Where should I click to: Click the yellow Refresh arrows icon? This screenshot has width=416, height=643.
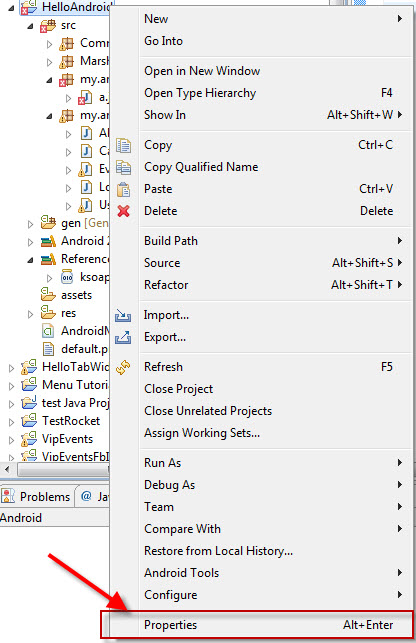click(123, 367)
